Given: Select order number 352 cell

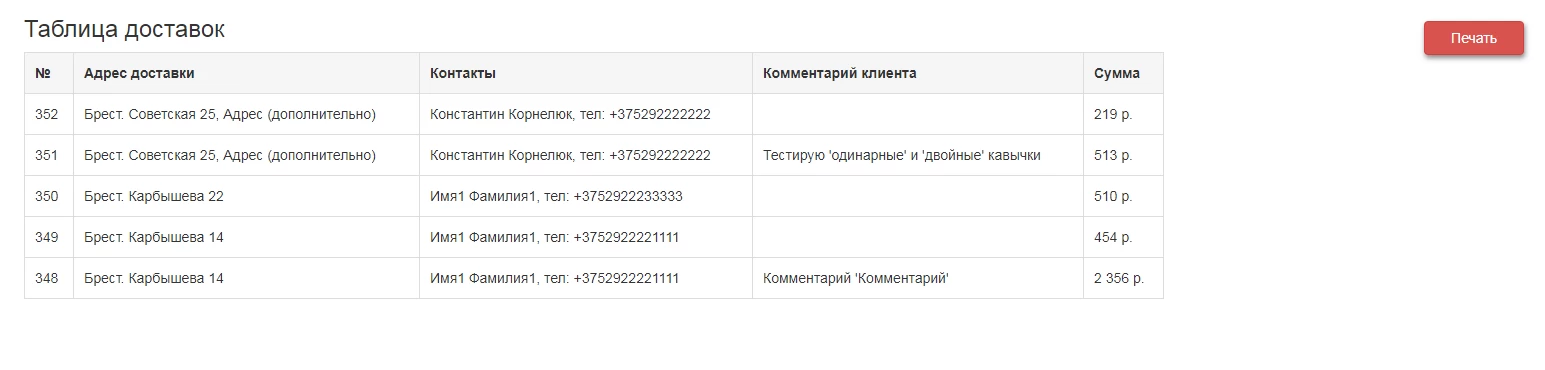Looking at the screenshot, I should [x=49, y=114].
